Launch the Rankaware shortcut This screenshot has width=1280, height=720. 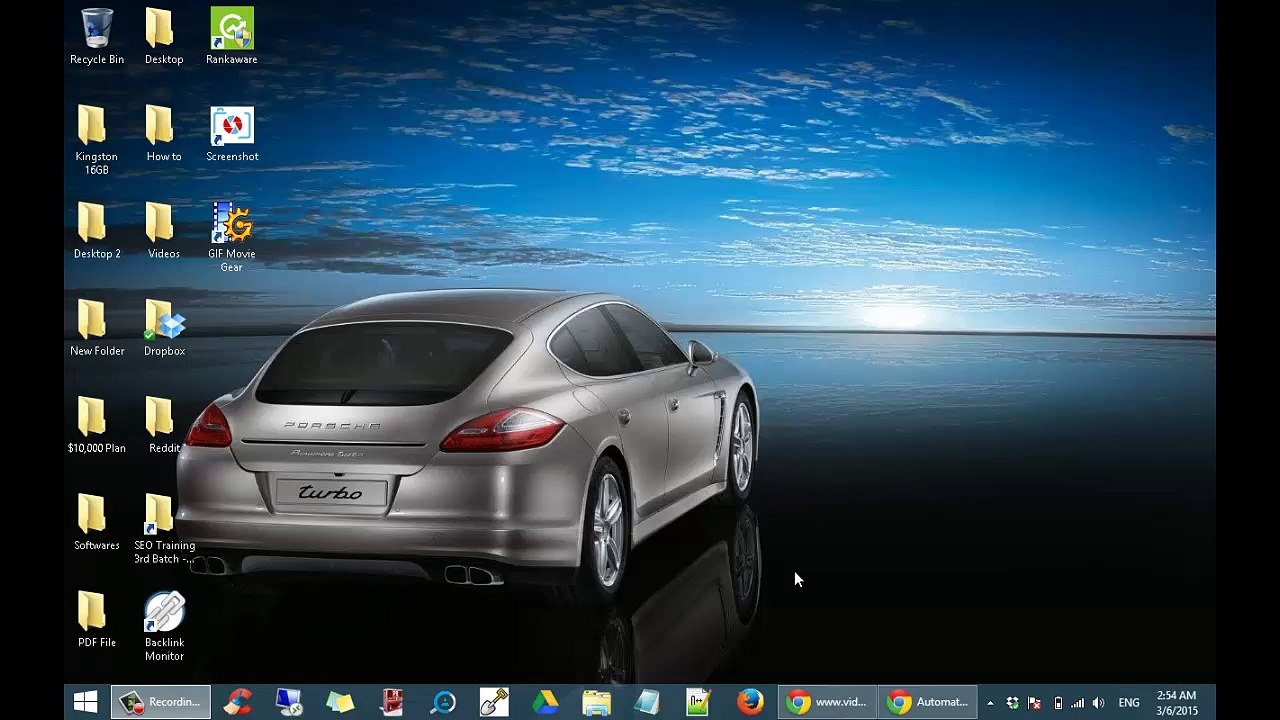click(x=232, y=37)
